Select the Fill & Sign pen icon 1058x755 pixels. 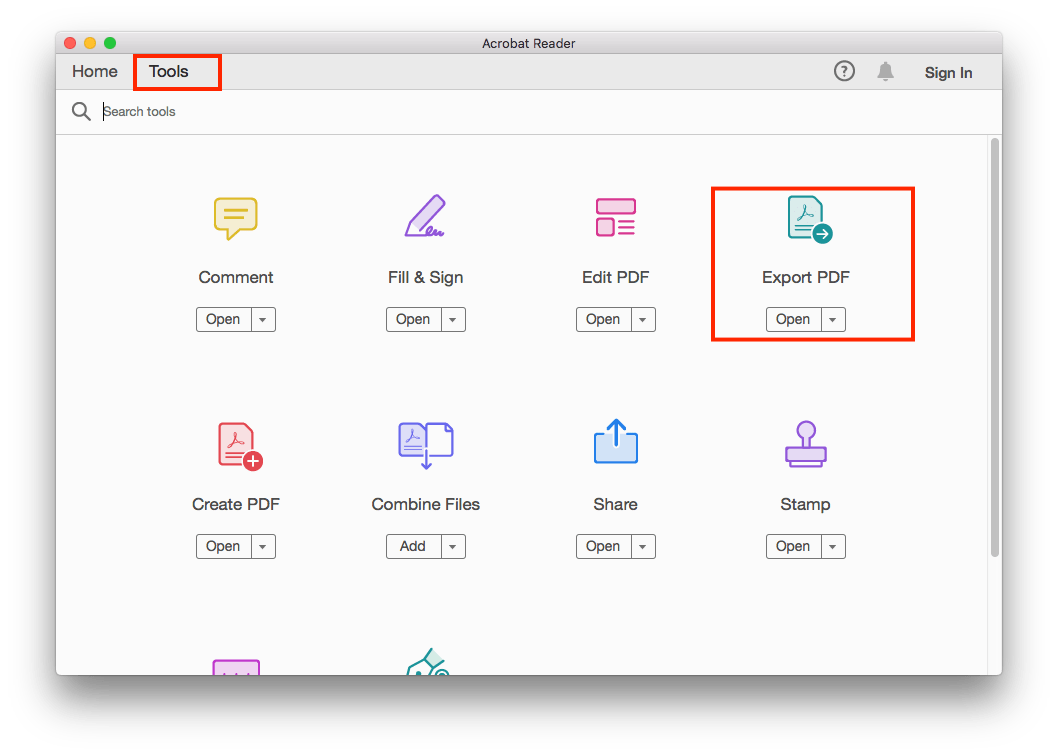click(425, 216)
